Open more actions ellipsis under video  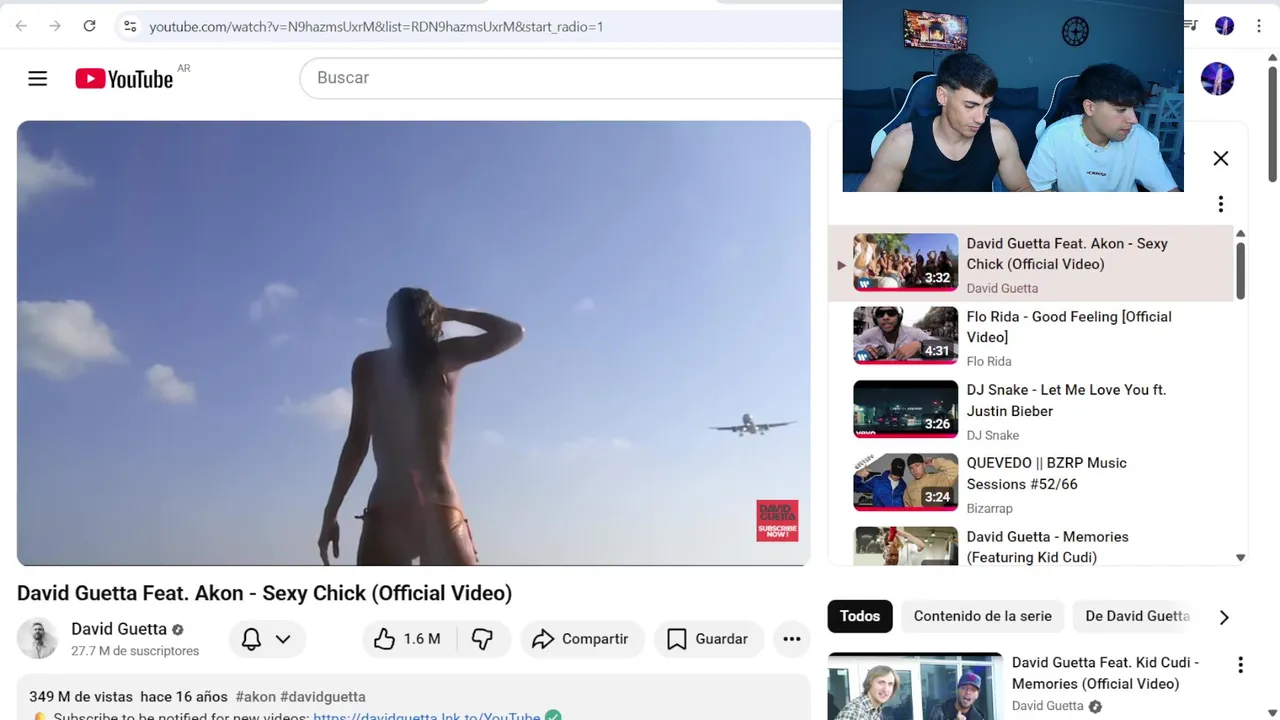point(792,639)
